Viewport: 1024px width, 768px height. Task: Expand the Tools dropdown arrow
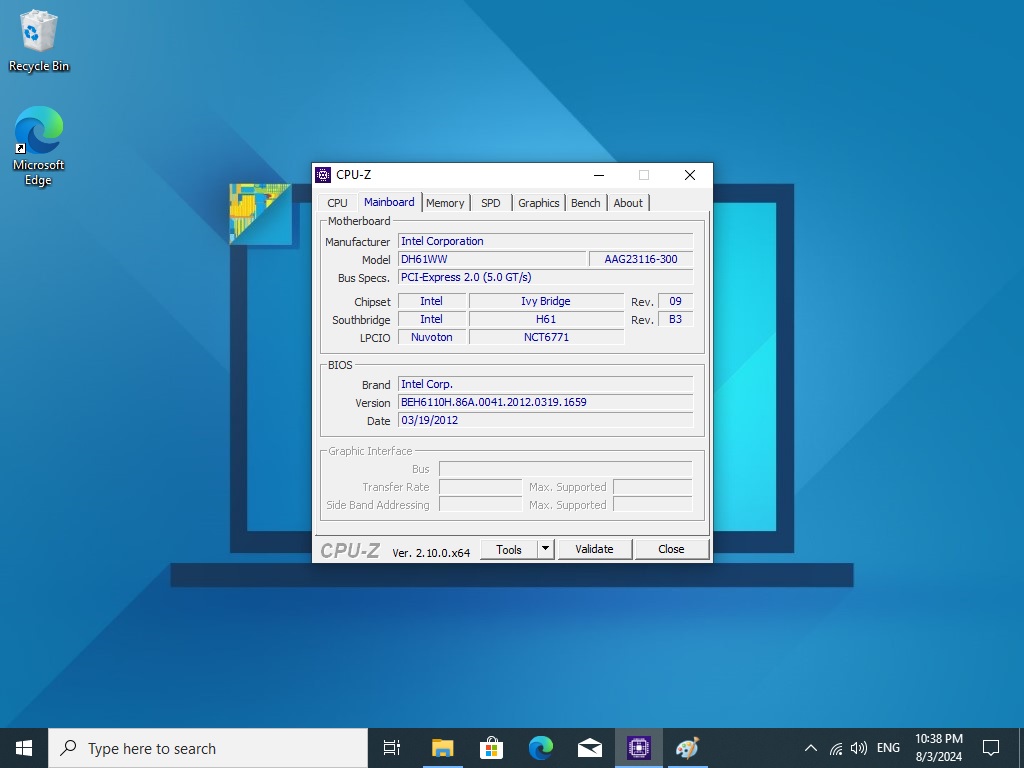[x=546, y=549]
